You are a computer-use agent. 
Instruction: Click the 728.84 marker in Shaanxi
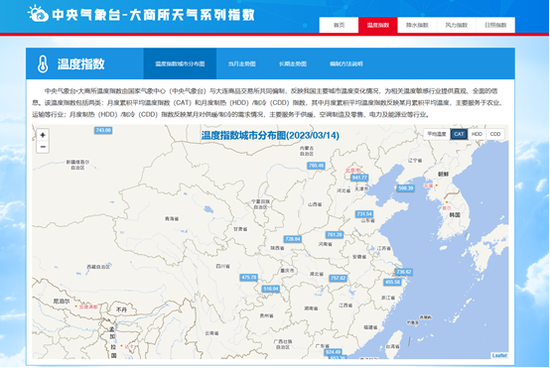[293, 239]
